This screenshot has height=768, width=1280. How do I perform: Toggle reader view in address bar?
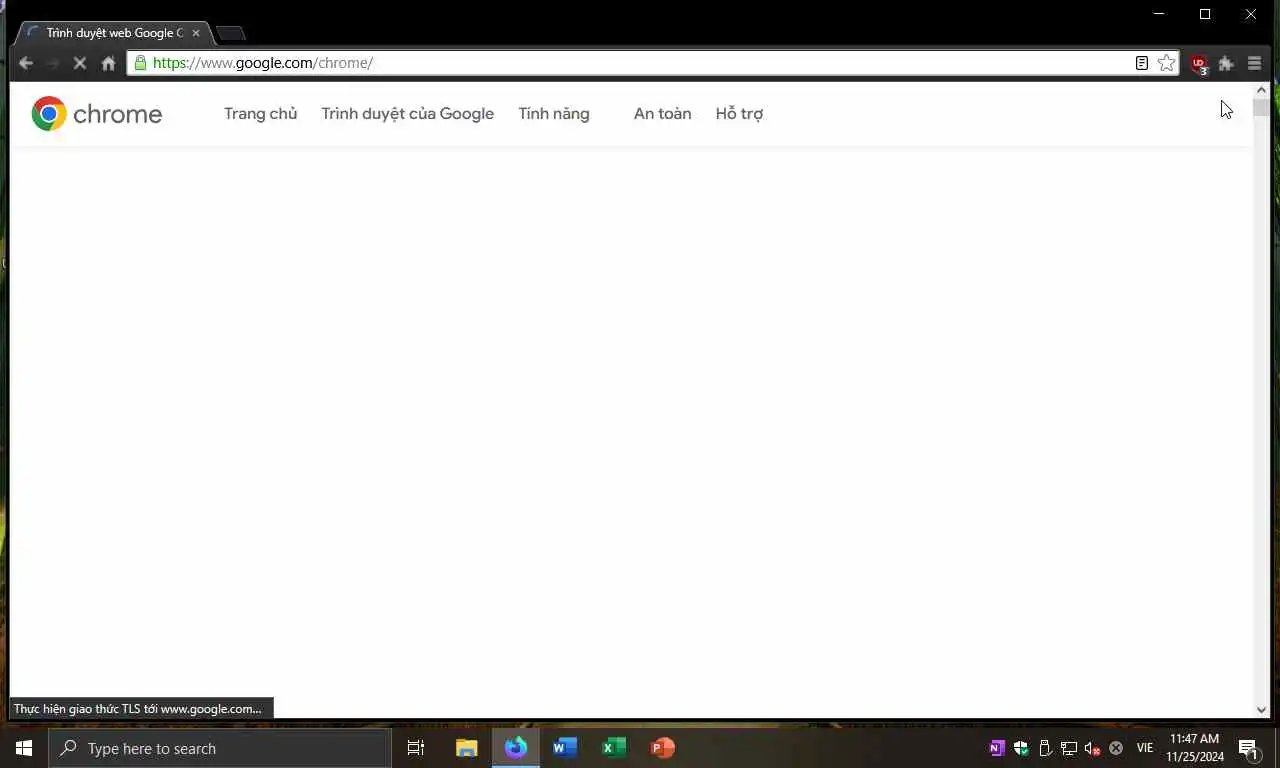coord(1141,63)
